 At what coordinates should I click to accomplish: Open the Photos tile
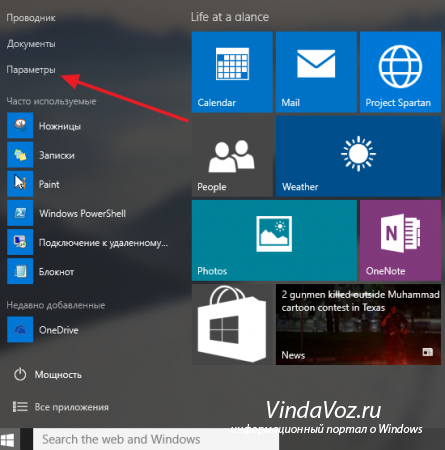point(274,240)
